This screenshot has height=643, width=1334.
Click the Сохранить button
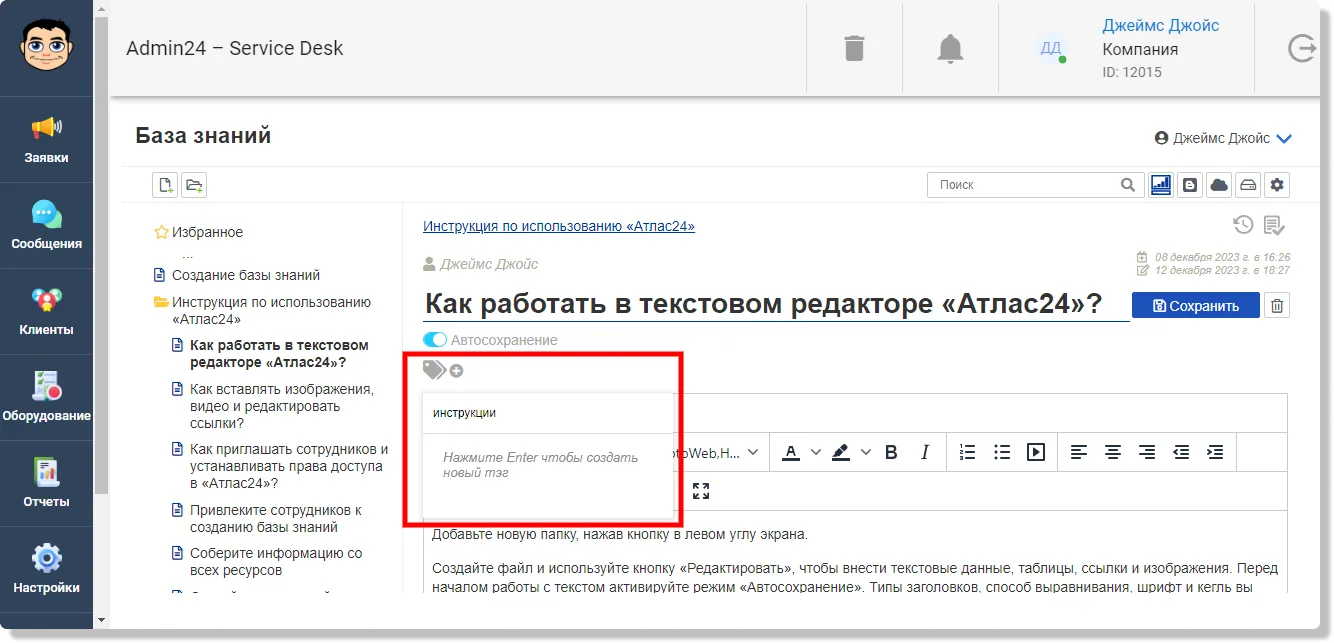(1196, 306)
